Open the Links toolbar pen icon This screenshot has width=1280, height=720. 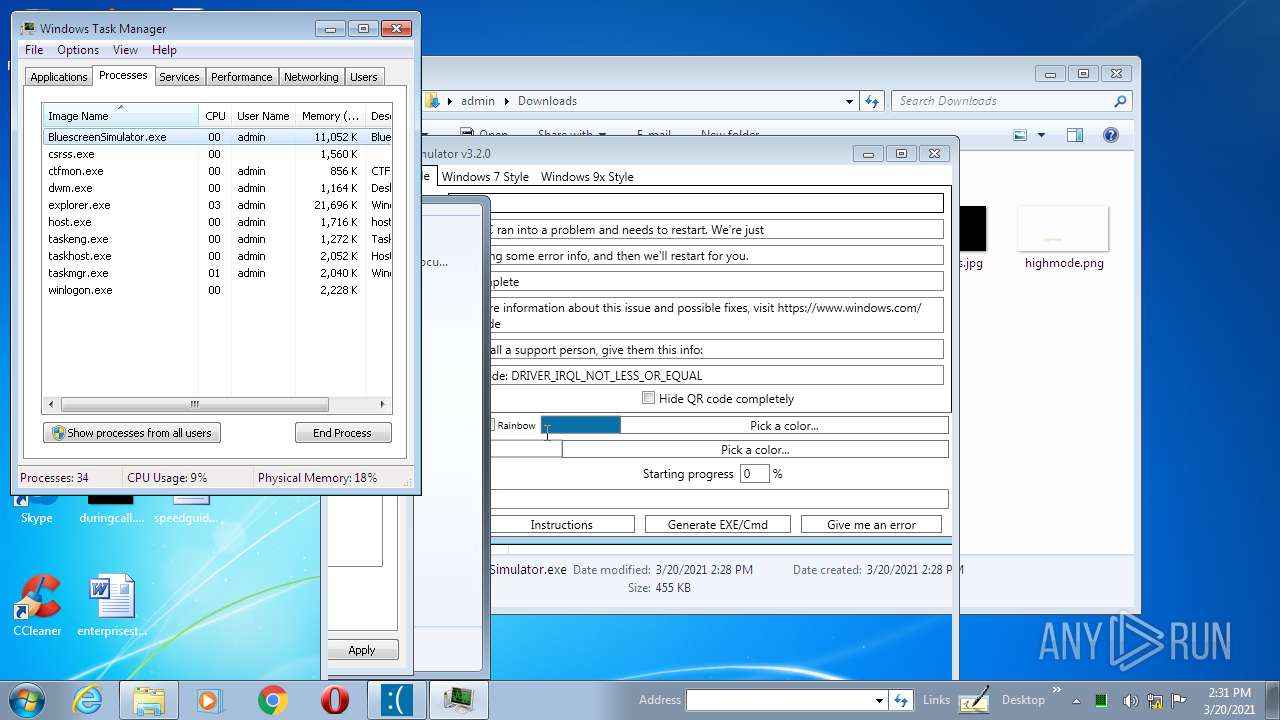click(973, 700)
